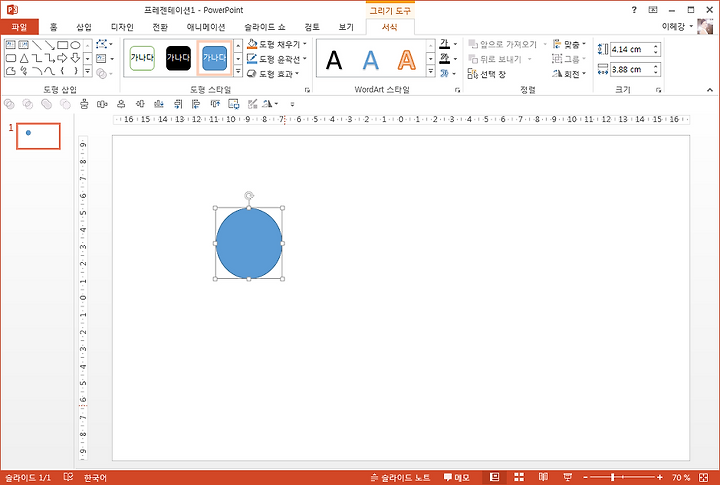Screen dimensions: 720x485
Task: Open the 회전 rotate dropdown
Action: (569, 74)
